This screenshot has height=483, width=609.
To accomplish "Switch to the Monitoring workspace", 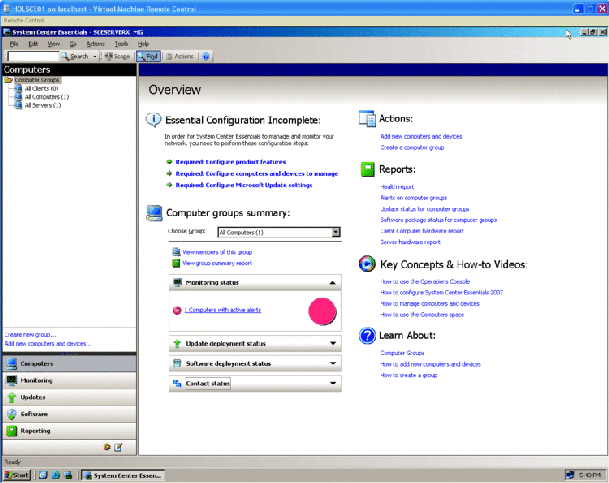I will (70, 380).
